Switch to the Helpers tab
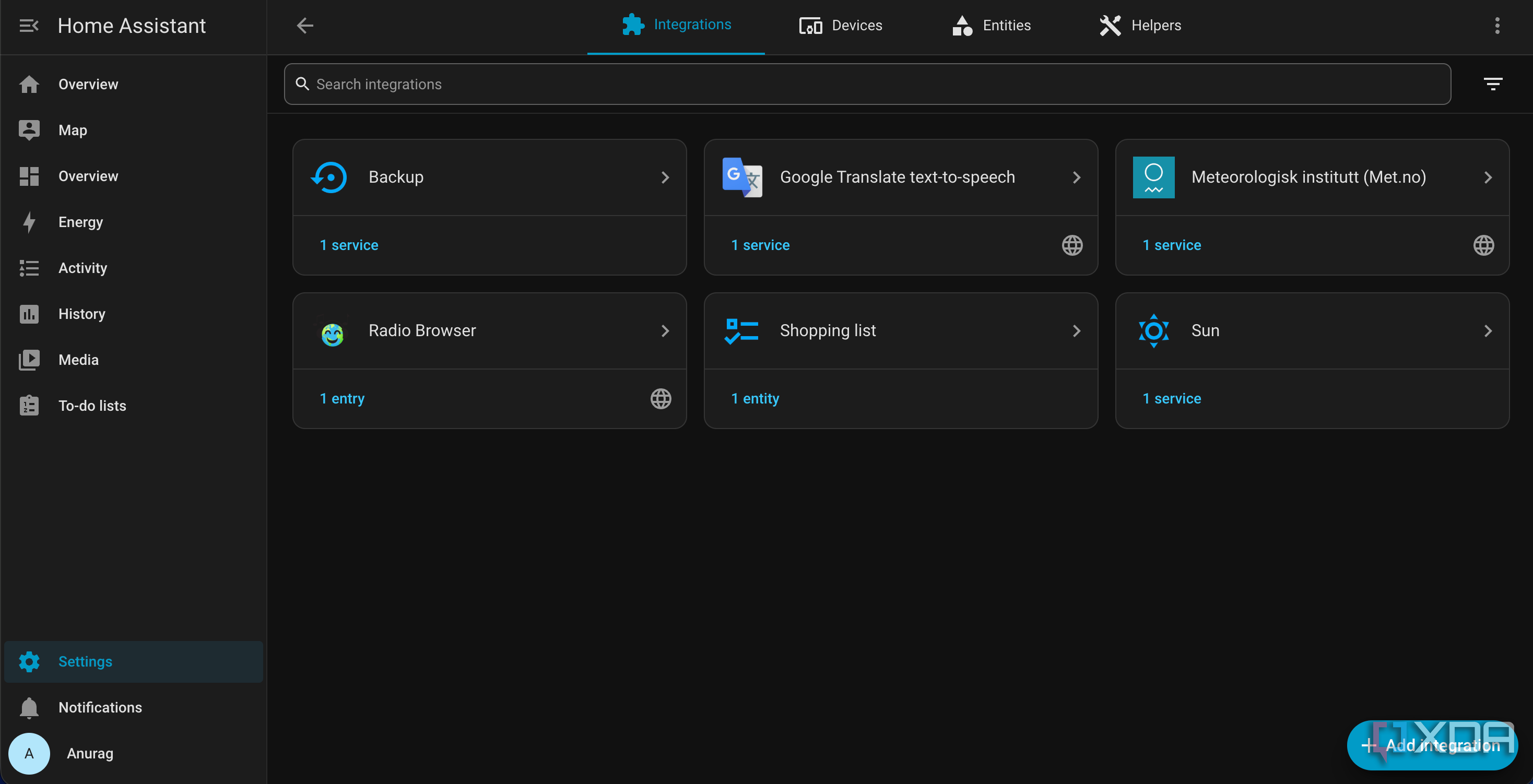Image resolution: width=1533 pixels, height=784 pixels. point(1140,26)
